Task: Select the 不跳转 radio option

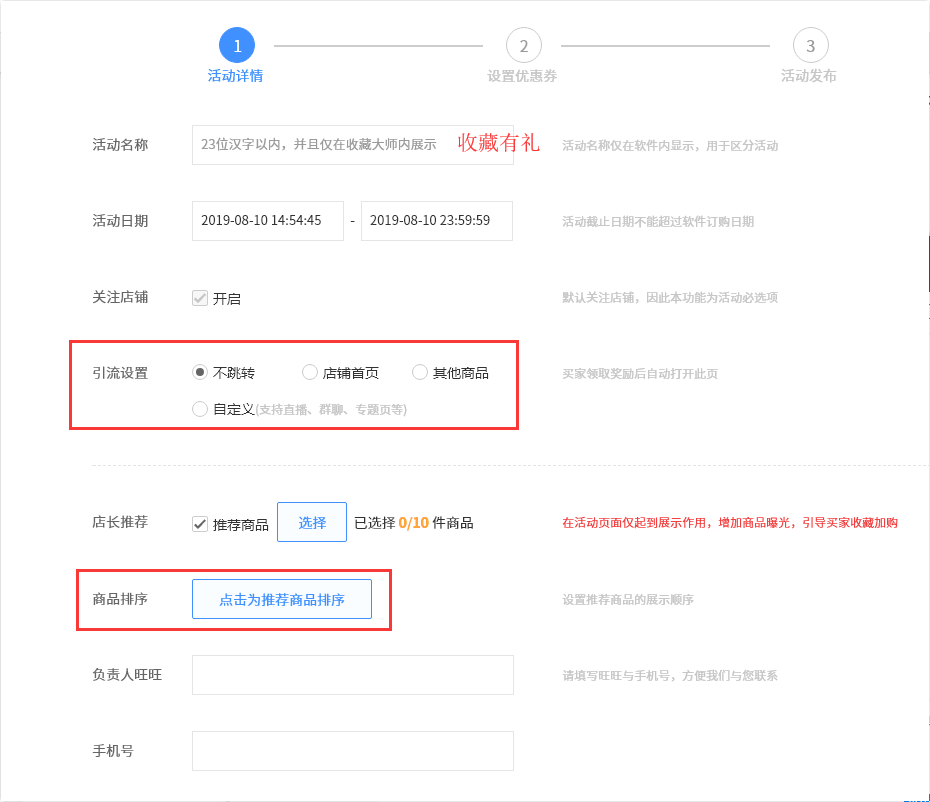Action: [x=200, y=373]
